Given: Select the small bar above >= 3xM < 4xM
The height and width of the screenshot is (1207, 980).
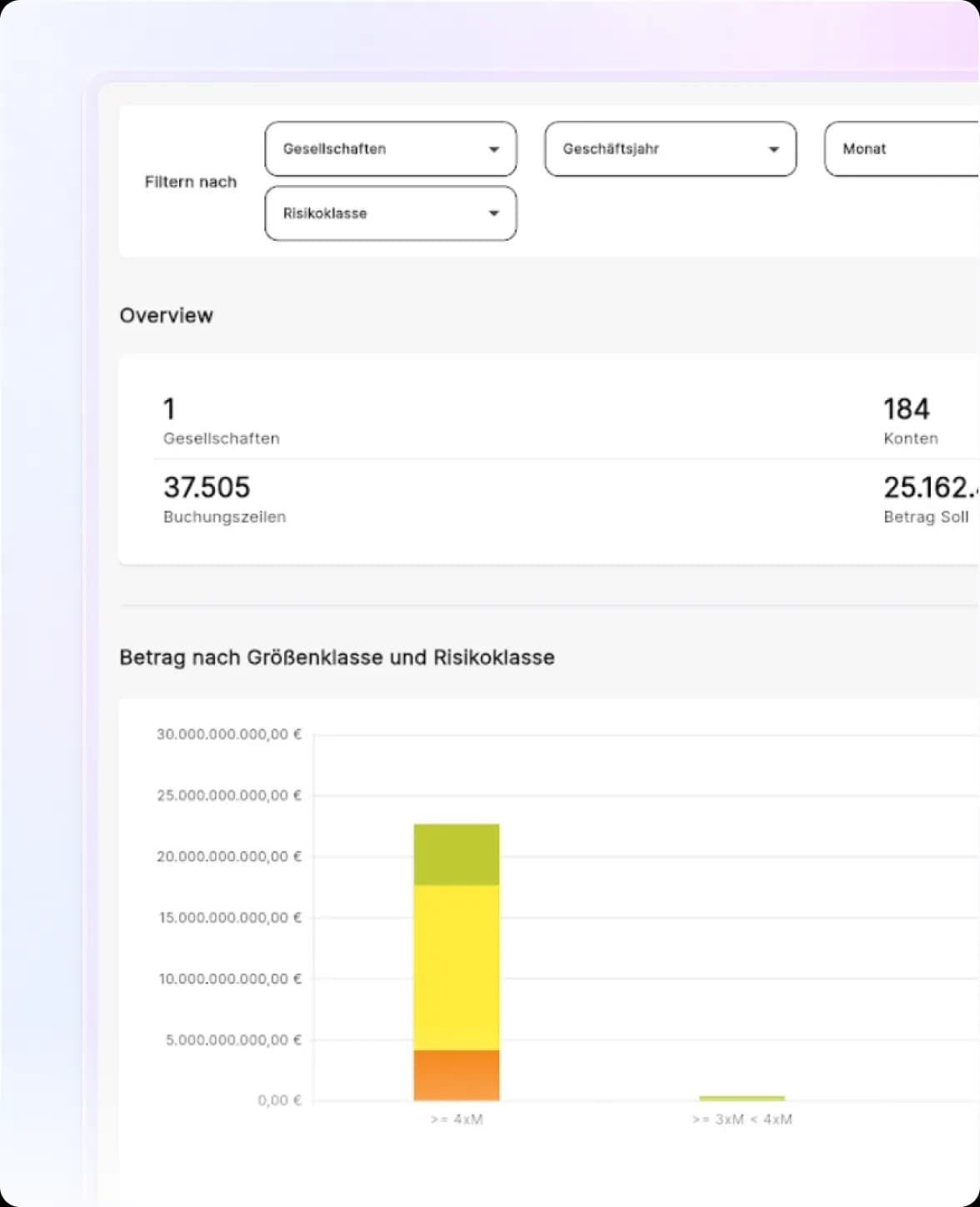Looking at the screenshot, I should point(742,1098).
